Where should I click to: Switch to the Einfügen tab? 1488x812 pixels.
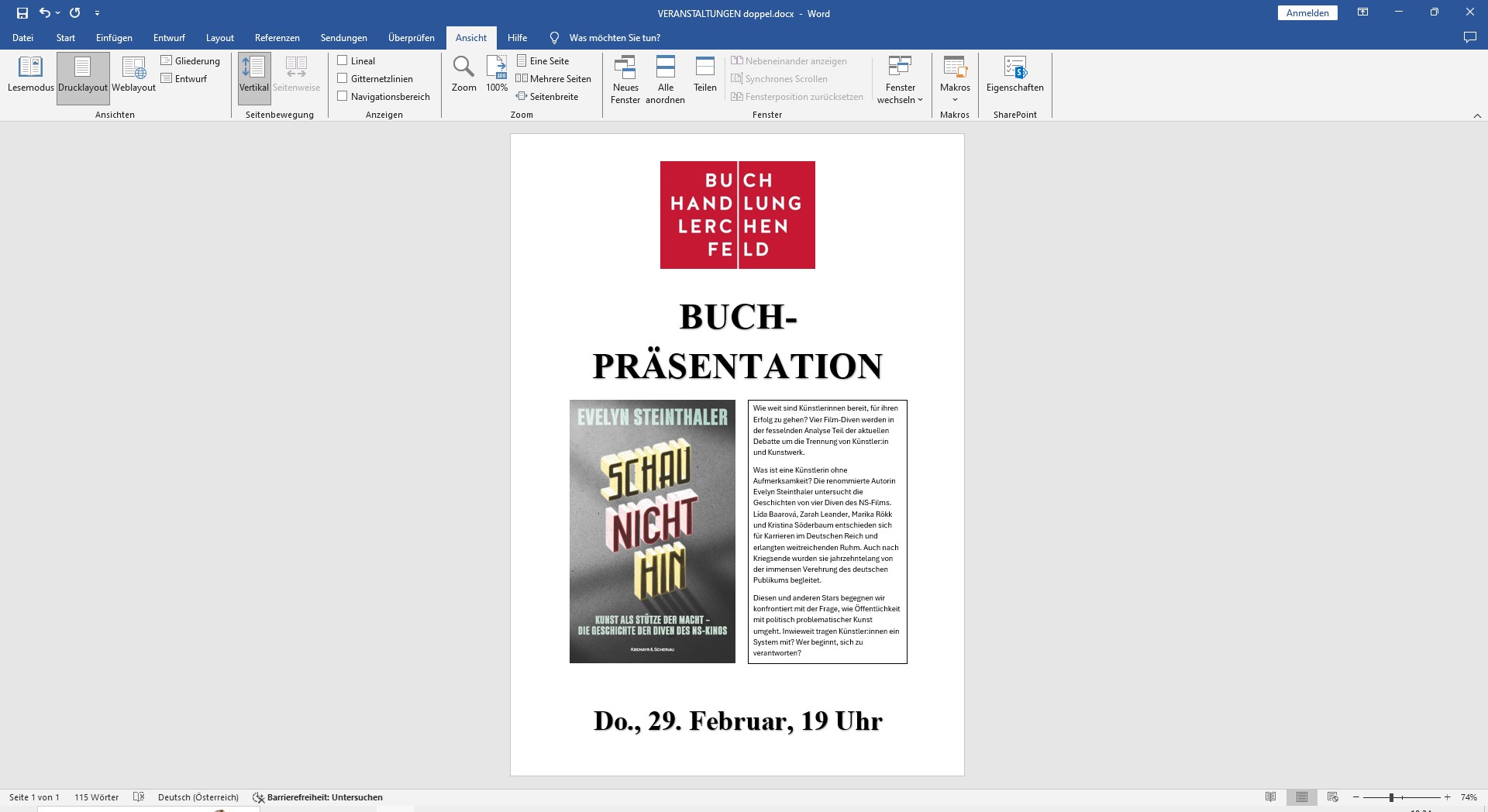(x=114, y=37)
